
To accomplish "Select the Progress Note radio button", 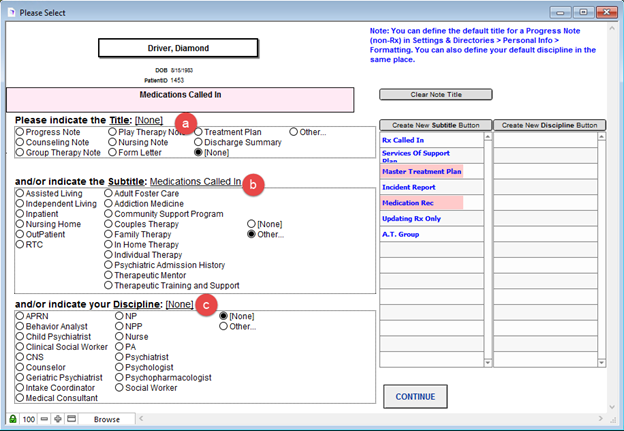I will pyautogui.click(x=20, y=131).
